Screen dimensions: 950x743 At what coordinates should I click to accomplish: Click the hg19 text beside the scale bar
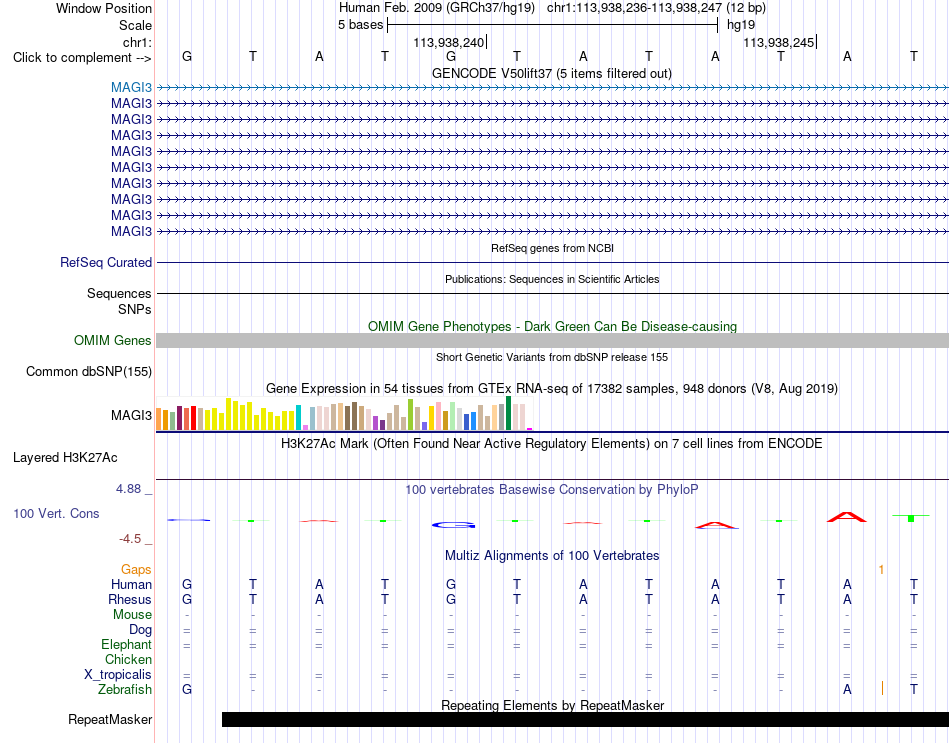coord(741,25)
